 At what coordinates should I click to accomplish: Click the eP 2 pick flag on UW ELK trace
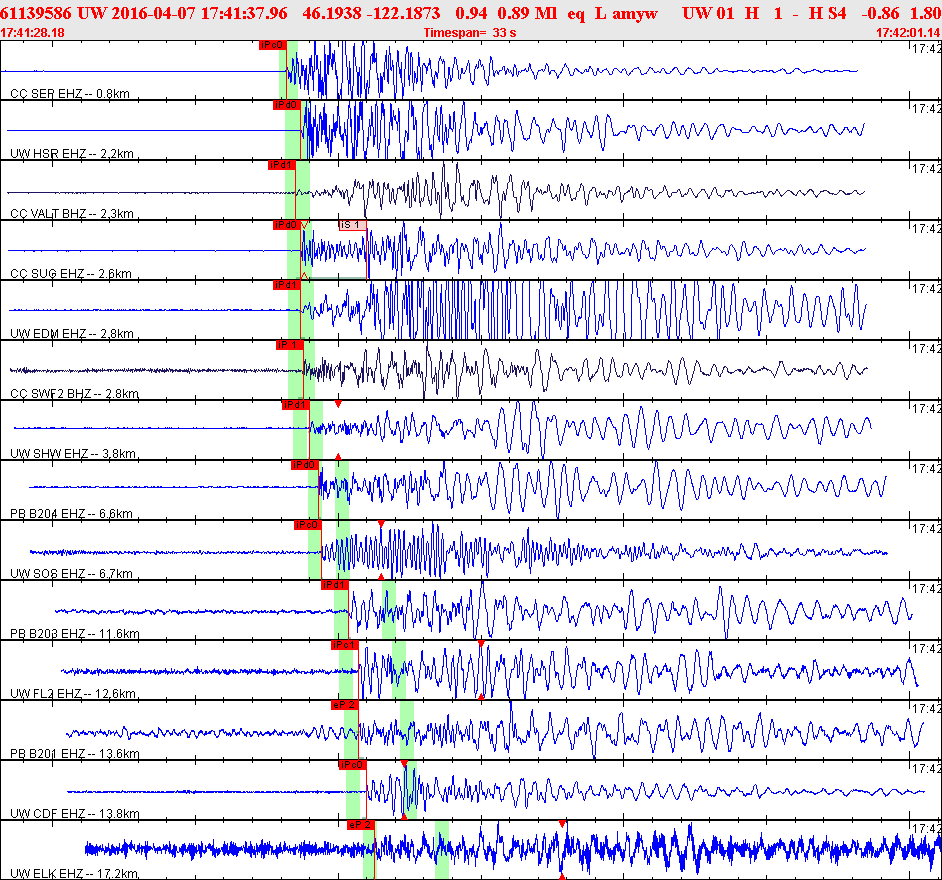(x=361, y=826)
